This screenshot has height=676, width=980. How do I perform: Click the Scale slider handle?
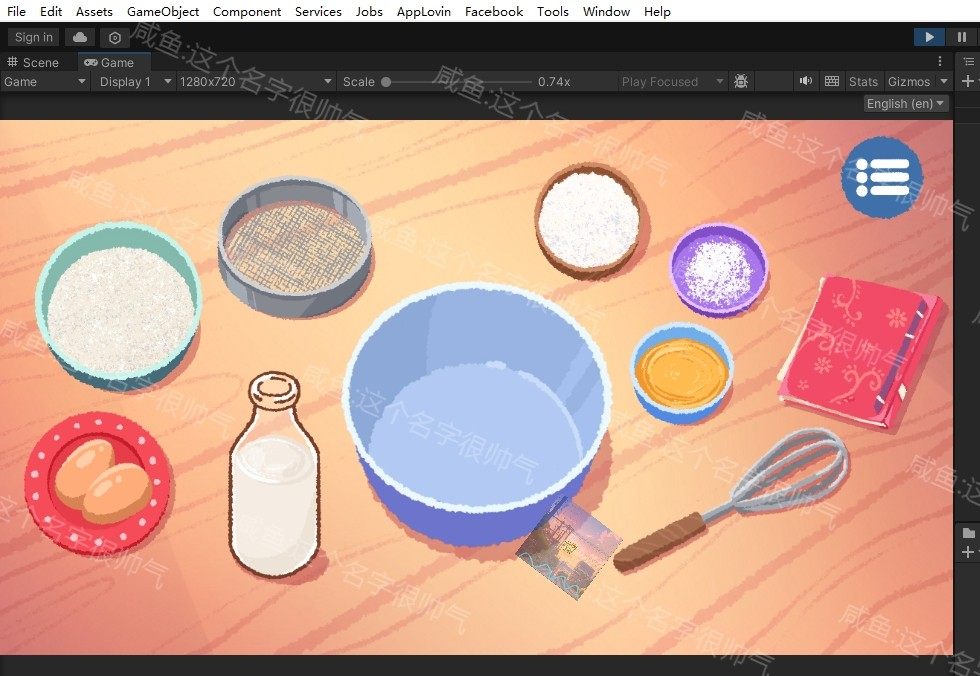click(386, 81)
